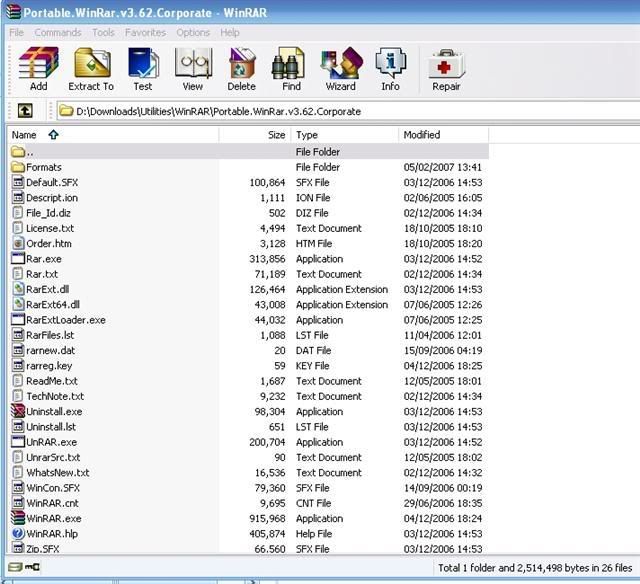Select the Default.SFX file icon
The width and height of the screenshot is (640, 584).
18,182
